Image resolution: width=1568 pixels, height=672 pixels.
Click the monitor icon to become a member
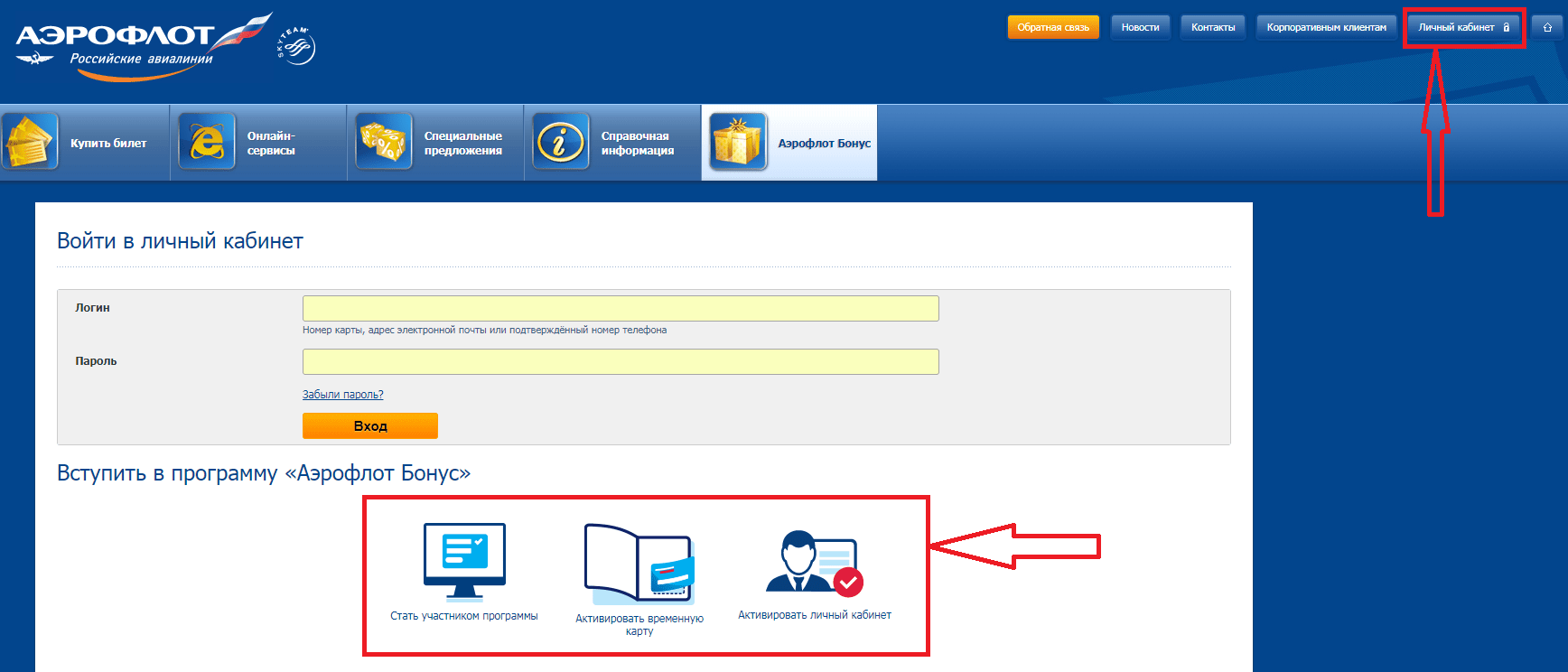point(464,562)
